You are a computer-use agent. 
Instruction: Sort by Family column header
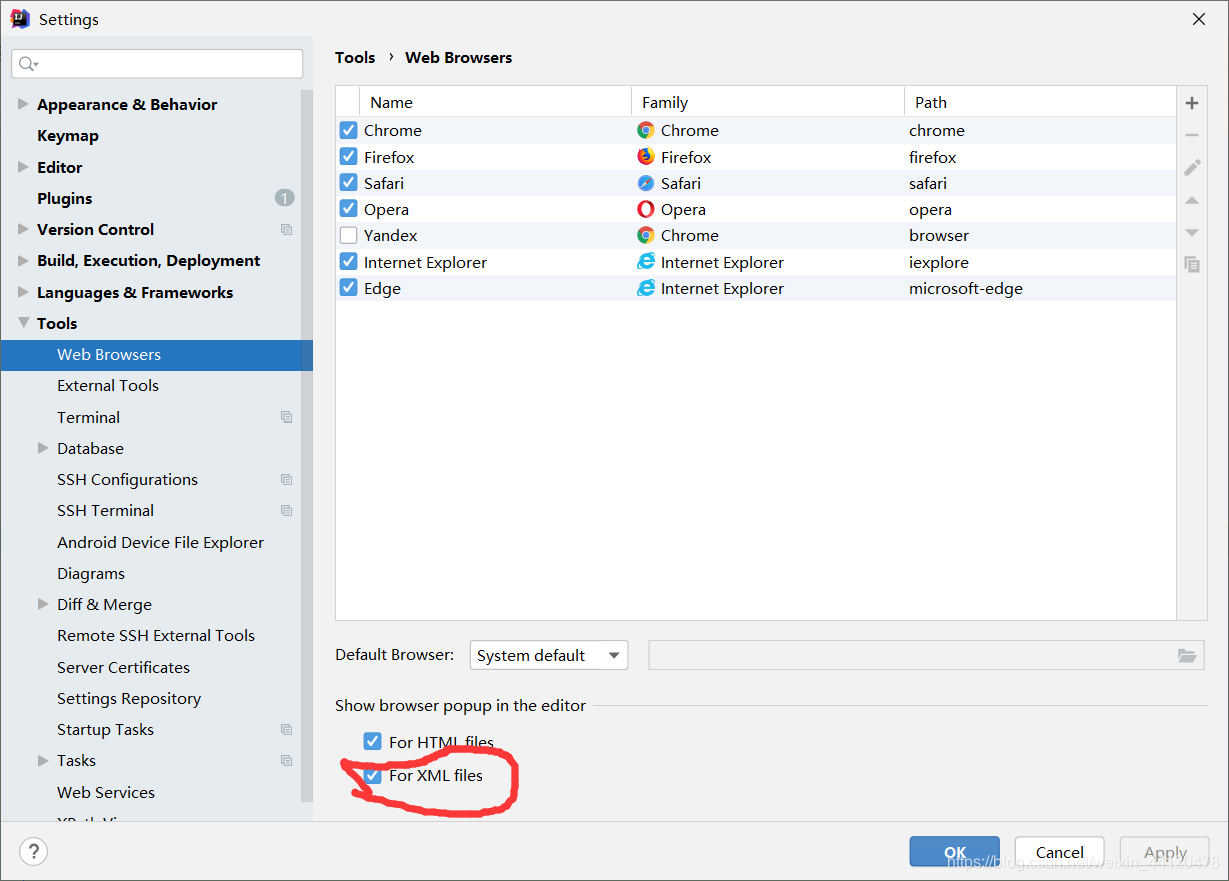pos(768,102)
